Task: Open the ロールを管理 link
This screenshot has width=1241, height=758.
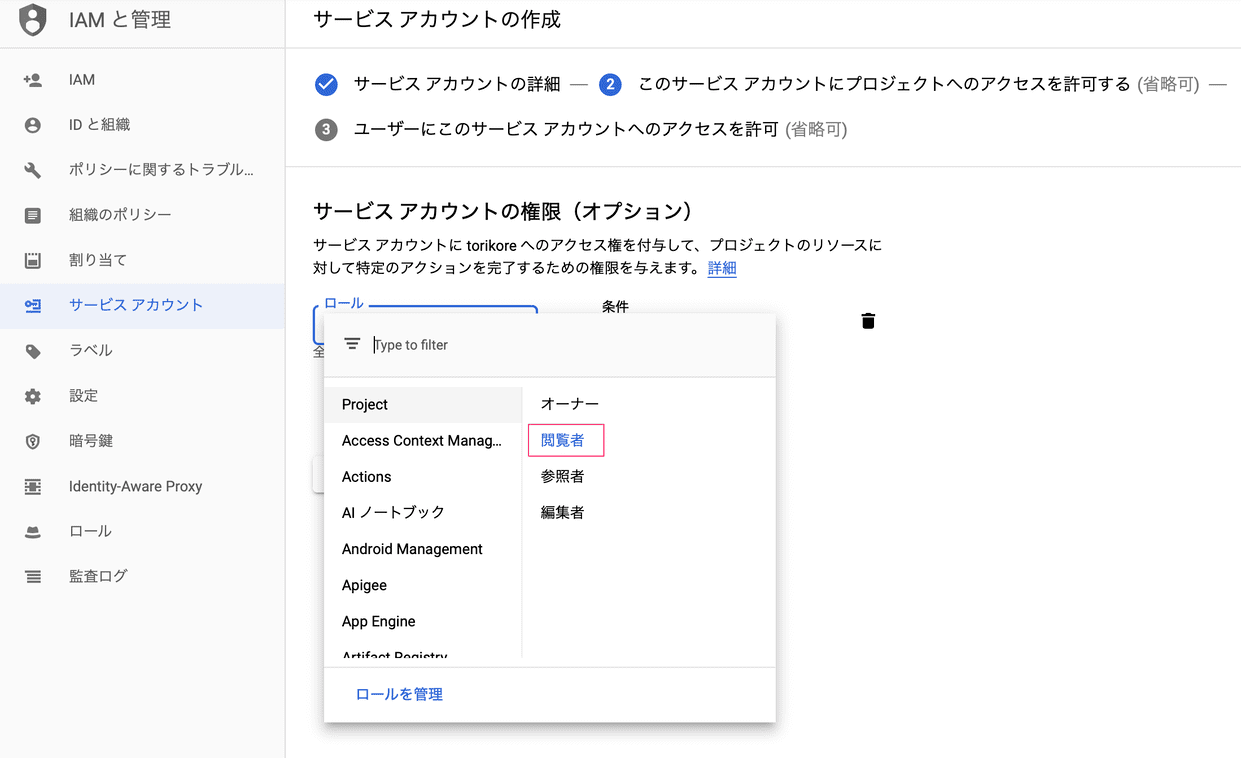Action: click(x=398, y=693)
